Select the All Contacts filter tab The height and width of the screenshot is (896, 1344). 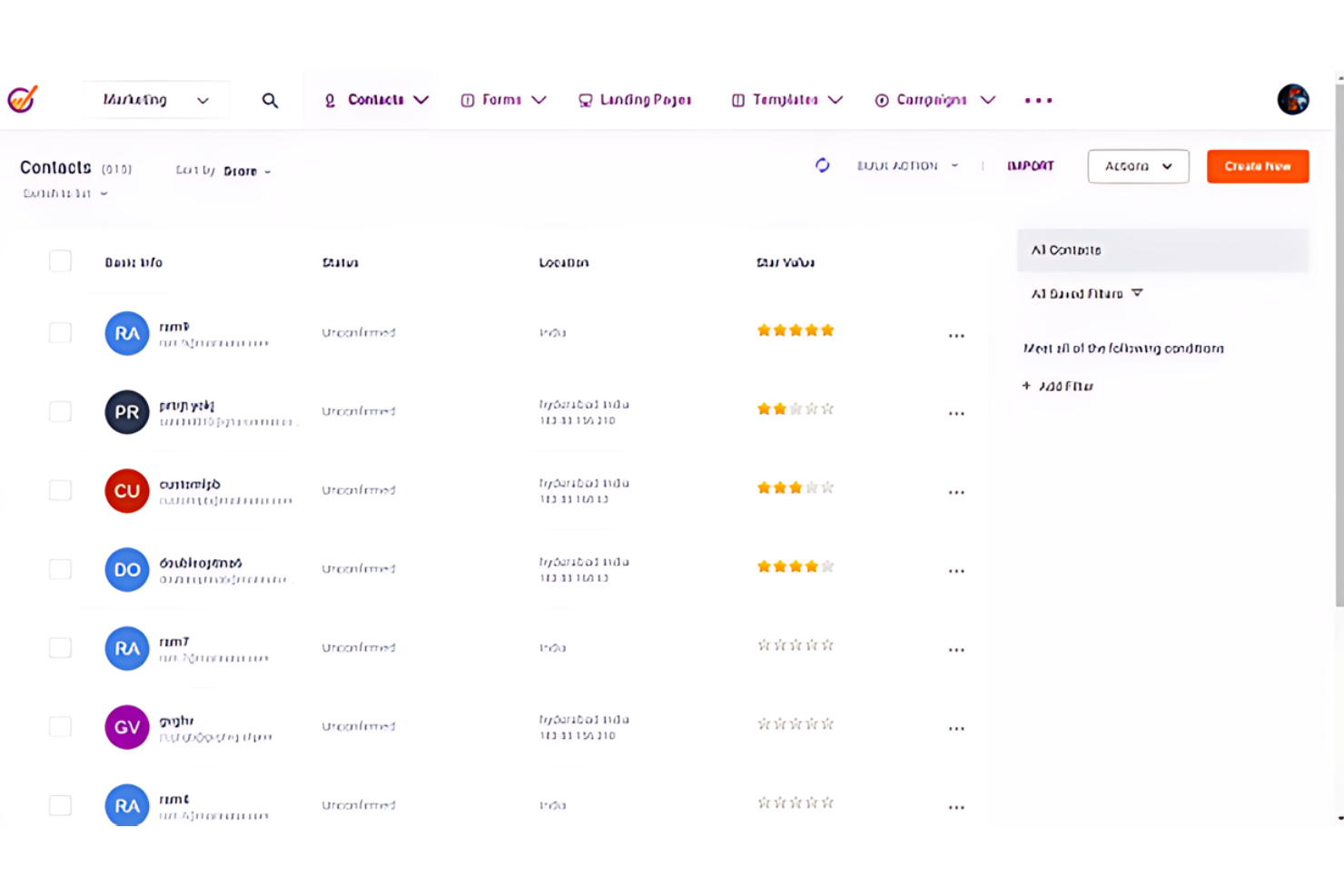[x=1162, y=250]
